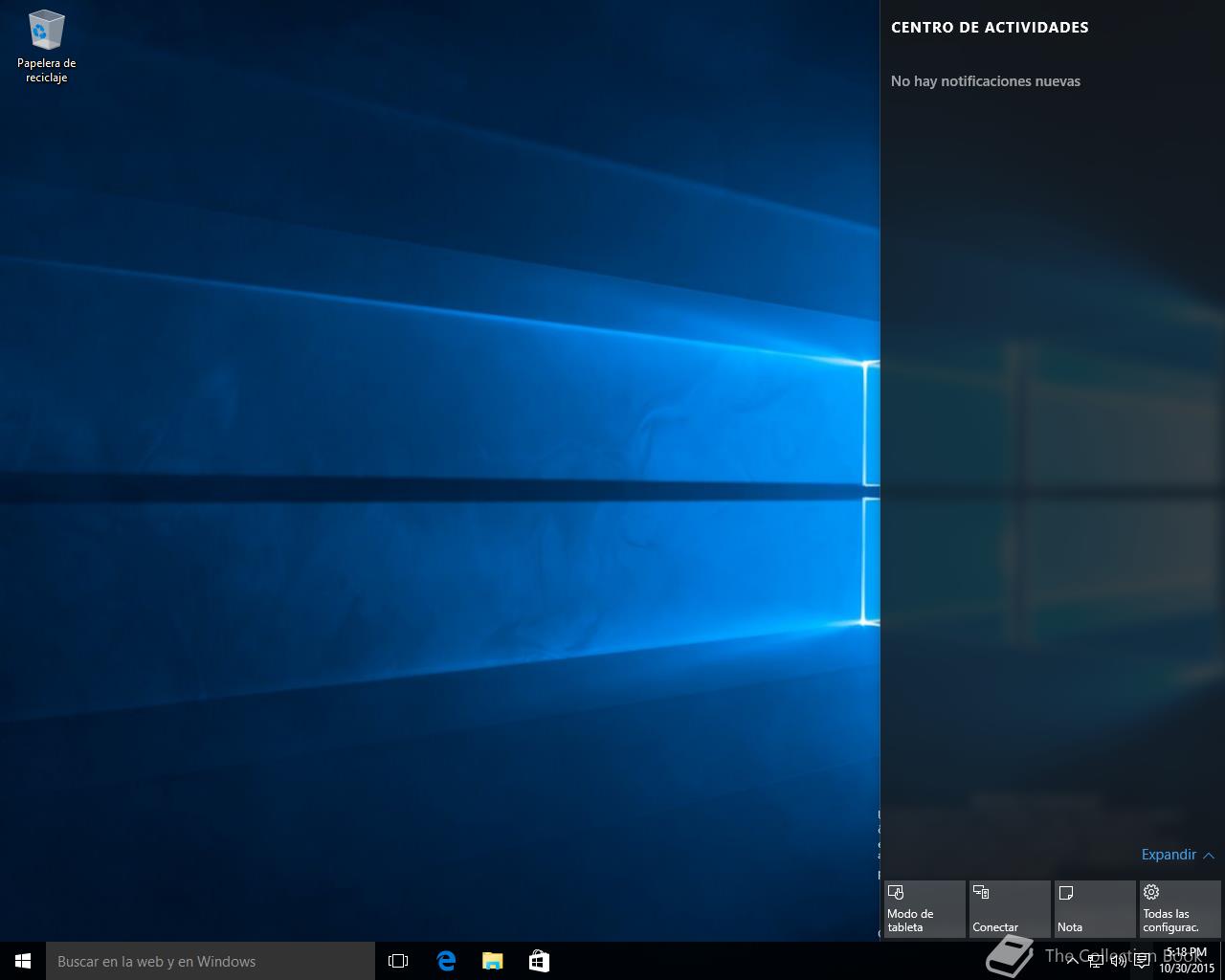Open Todas las configurac. settings tile

(x=1180, y=909)
